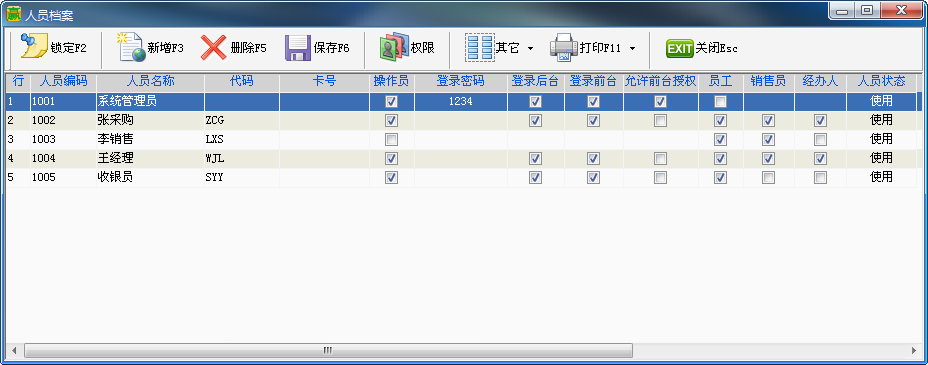Add a new record with 新增F3 icon
The height and width of the screenshot is (365, 928).
pos(131,47)
